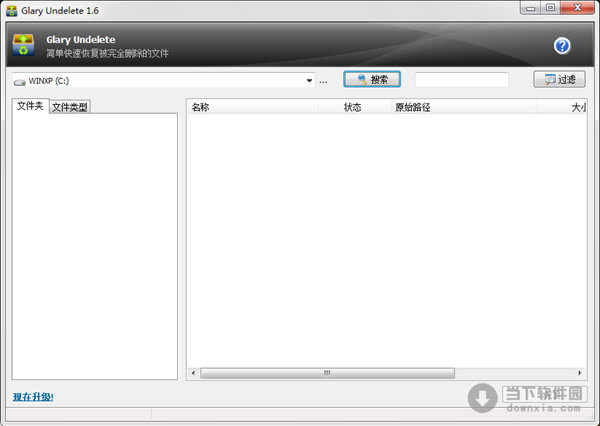Sort by the 原始路径 column header
This screenshot has width=600, height=426.
tap(464, 107)
